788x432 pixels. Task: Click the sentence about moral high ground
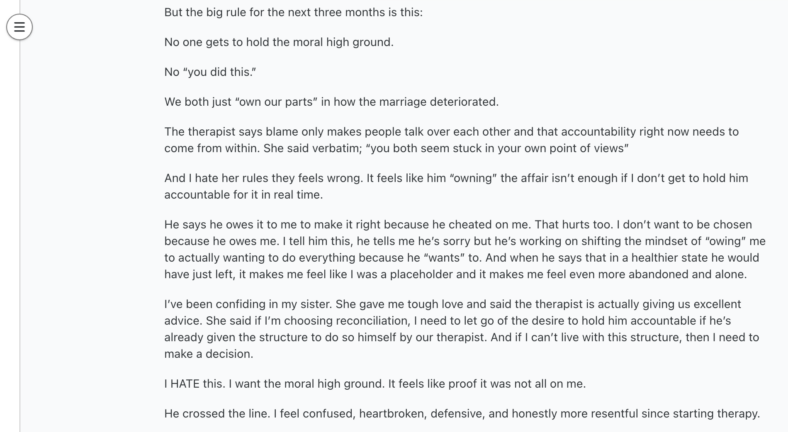[x=279, y=42]
